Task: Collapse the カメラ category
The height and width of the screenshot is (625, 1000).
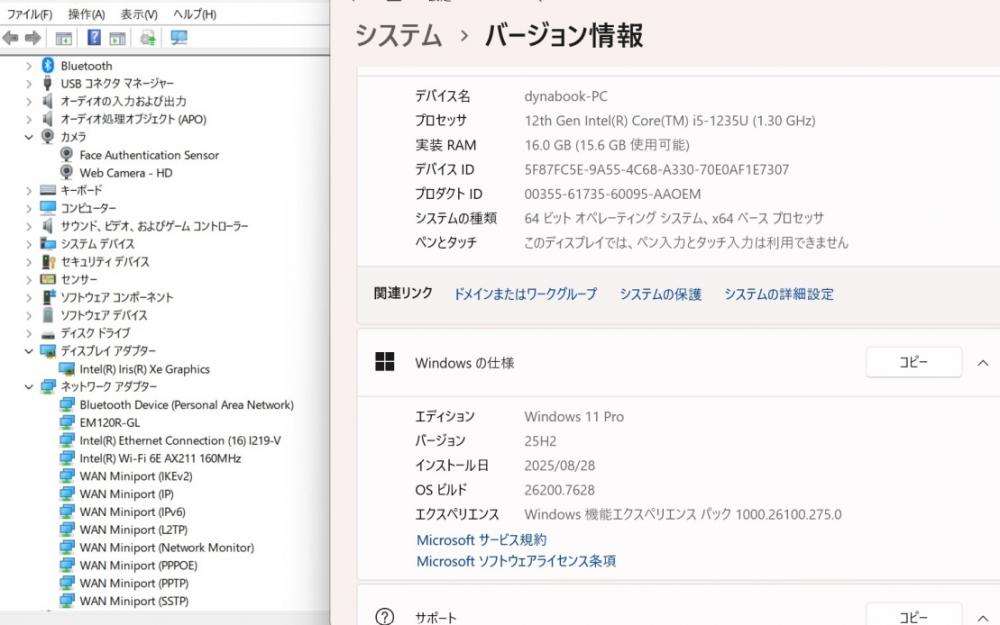Action: (x=29, y=137)
